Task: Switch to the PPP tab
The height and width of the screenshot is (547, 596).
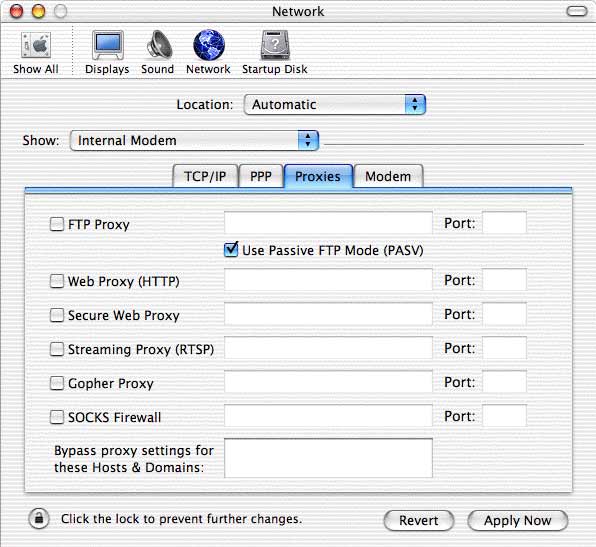Action: [261, 176]
